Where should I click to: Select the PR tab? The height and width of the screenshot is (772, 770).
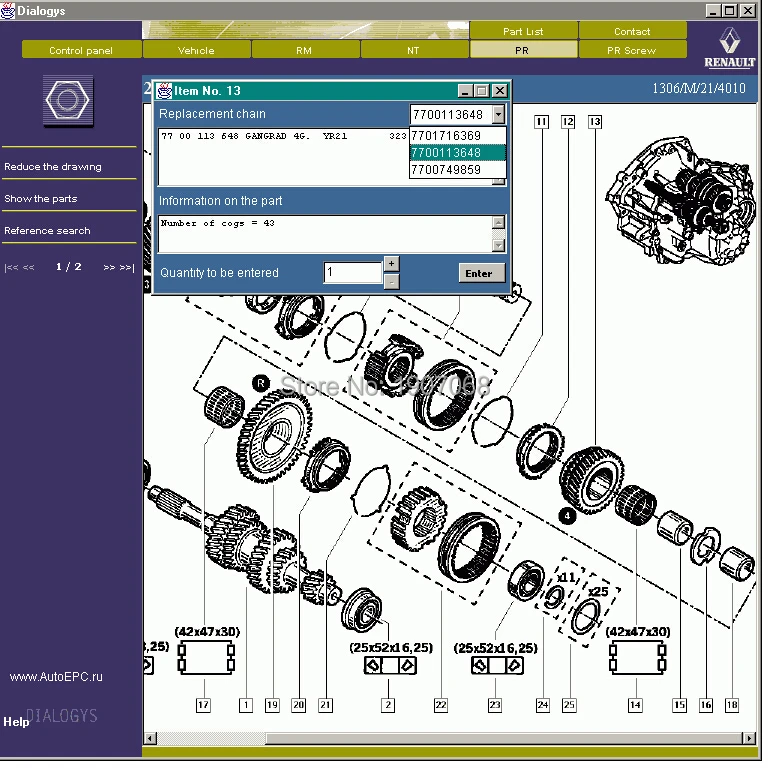523,50
